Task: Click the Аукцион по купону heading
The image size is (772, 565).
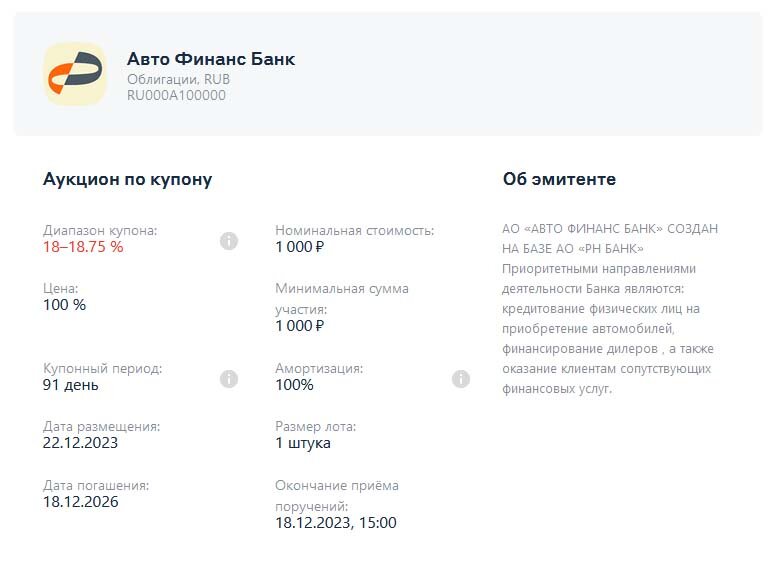Action: pos(128,179)
